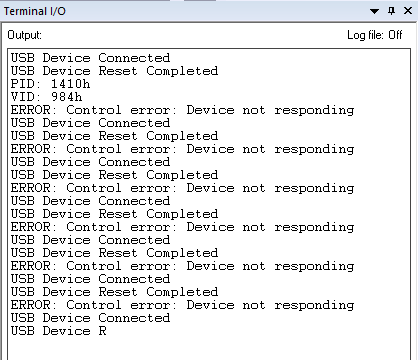Viewport: 420px width, 360px height.
Task: Click the USB Device Connected line above the partial line
Action: coord(90,318)
